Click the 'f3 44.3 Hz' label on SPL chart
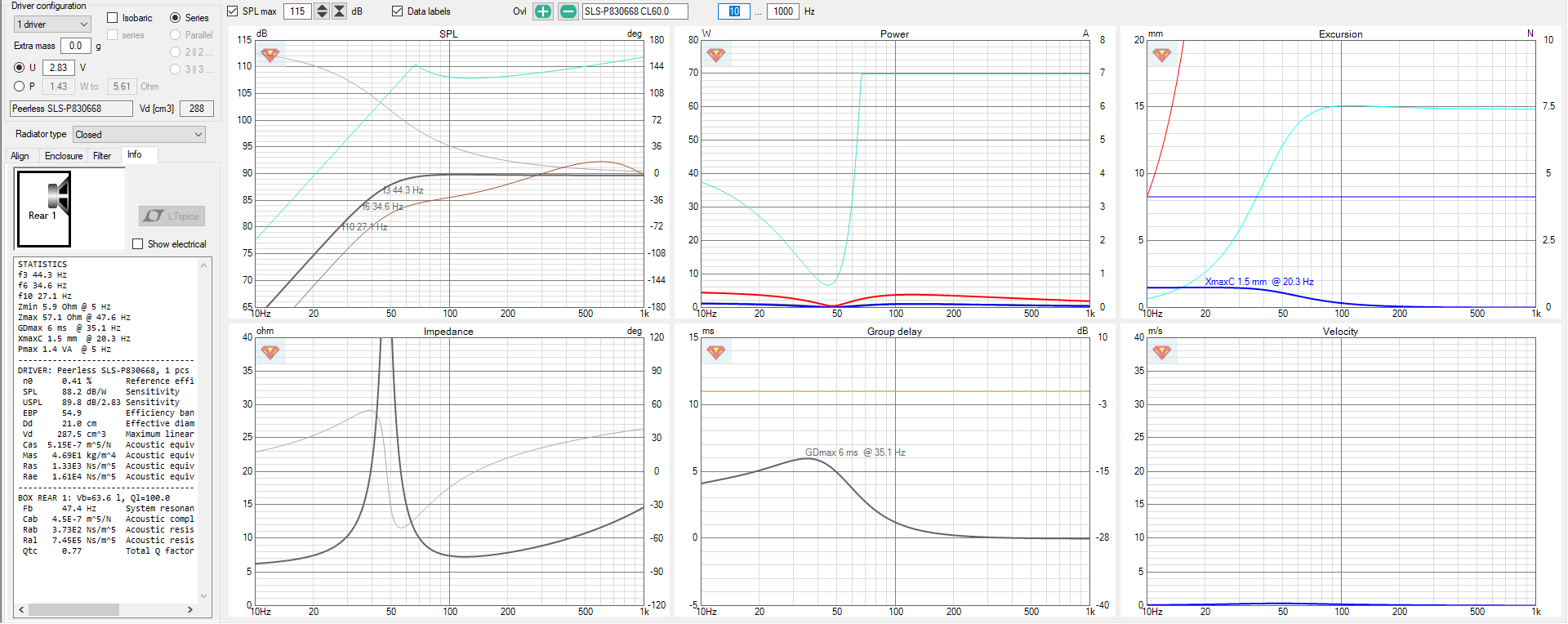 click(403, 190)
